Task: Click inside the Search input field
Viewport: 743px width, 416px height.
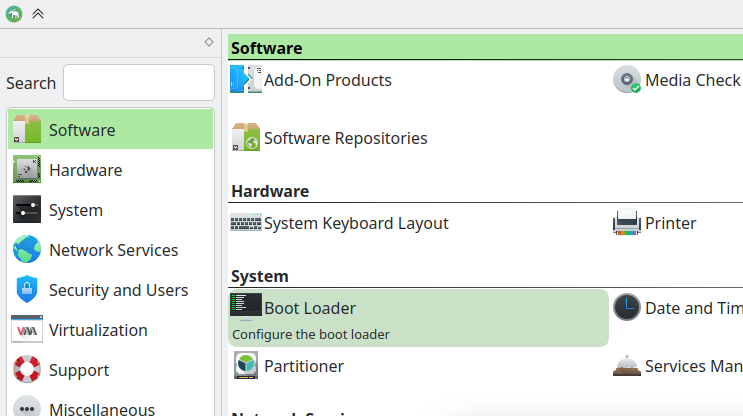Action: (138, 83)
